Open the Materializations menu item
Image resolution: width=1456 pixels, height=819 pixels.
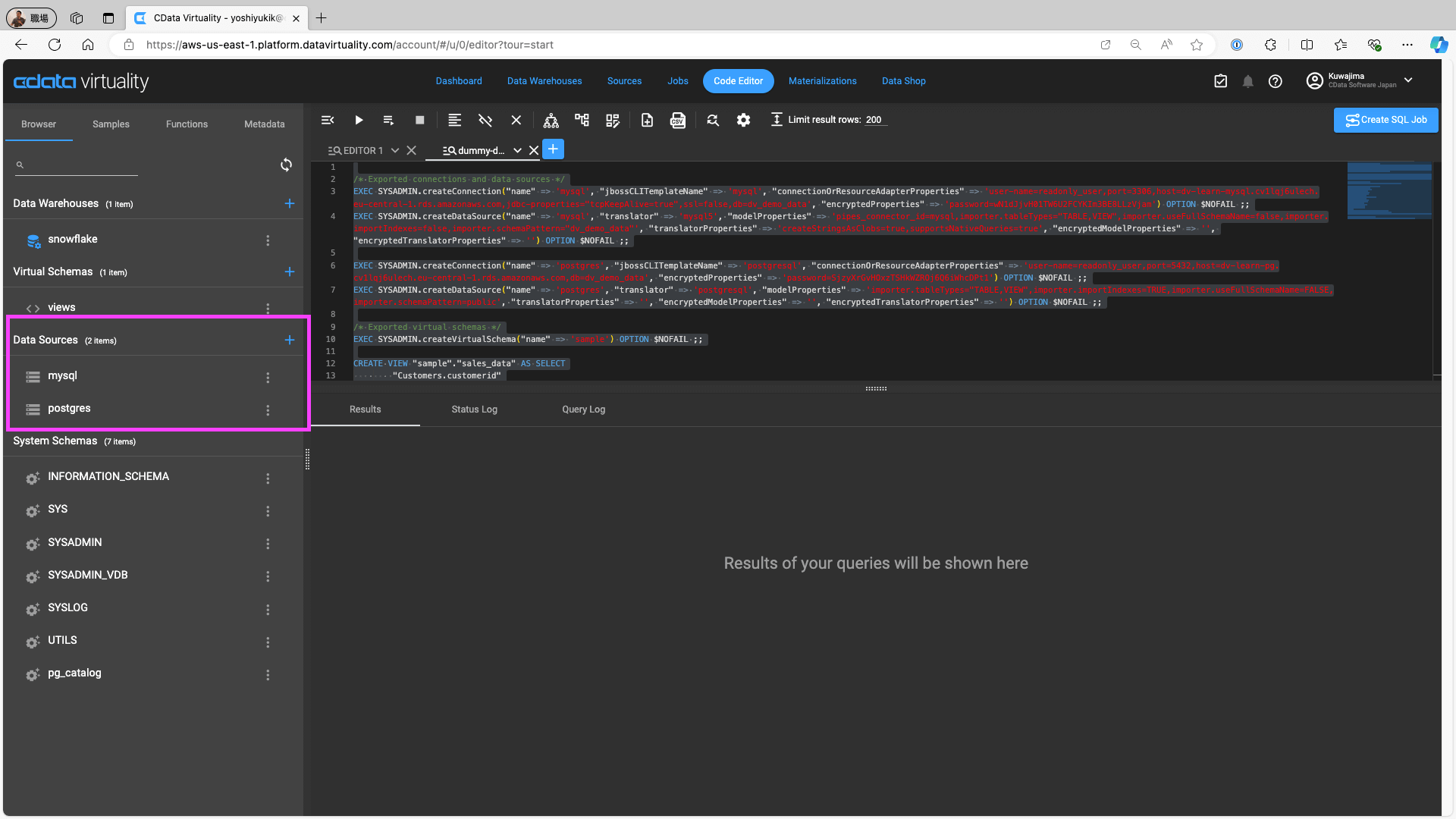point(822,81)
